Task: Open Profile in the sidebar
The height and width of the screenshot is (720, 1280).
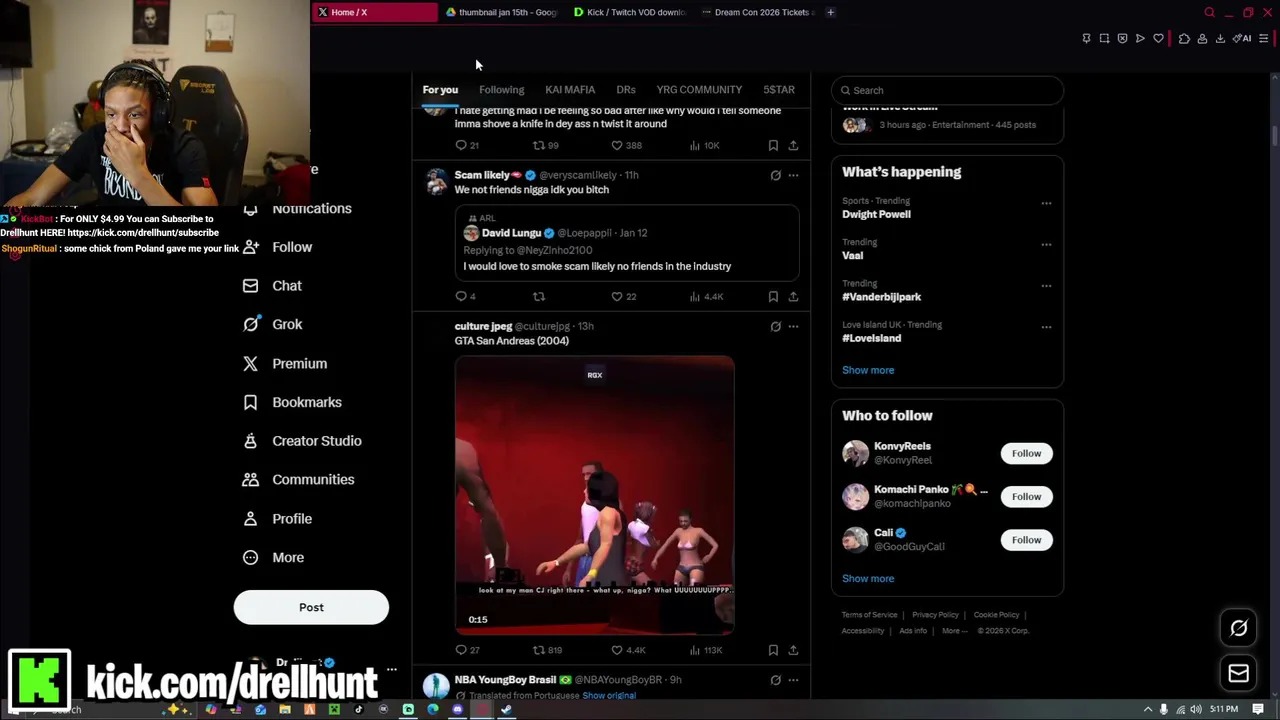Action: tap(278, 519)
